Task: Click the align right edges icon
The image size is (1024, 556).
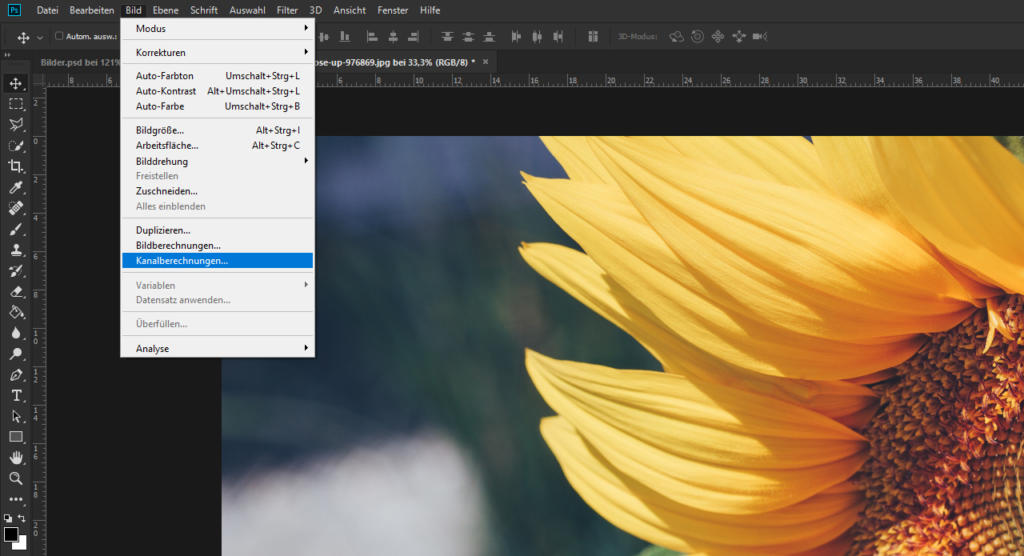Action: [413, 37]
